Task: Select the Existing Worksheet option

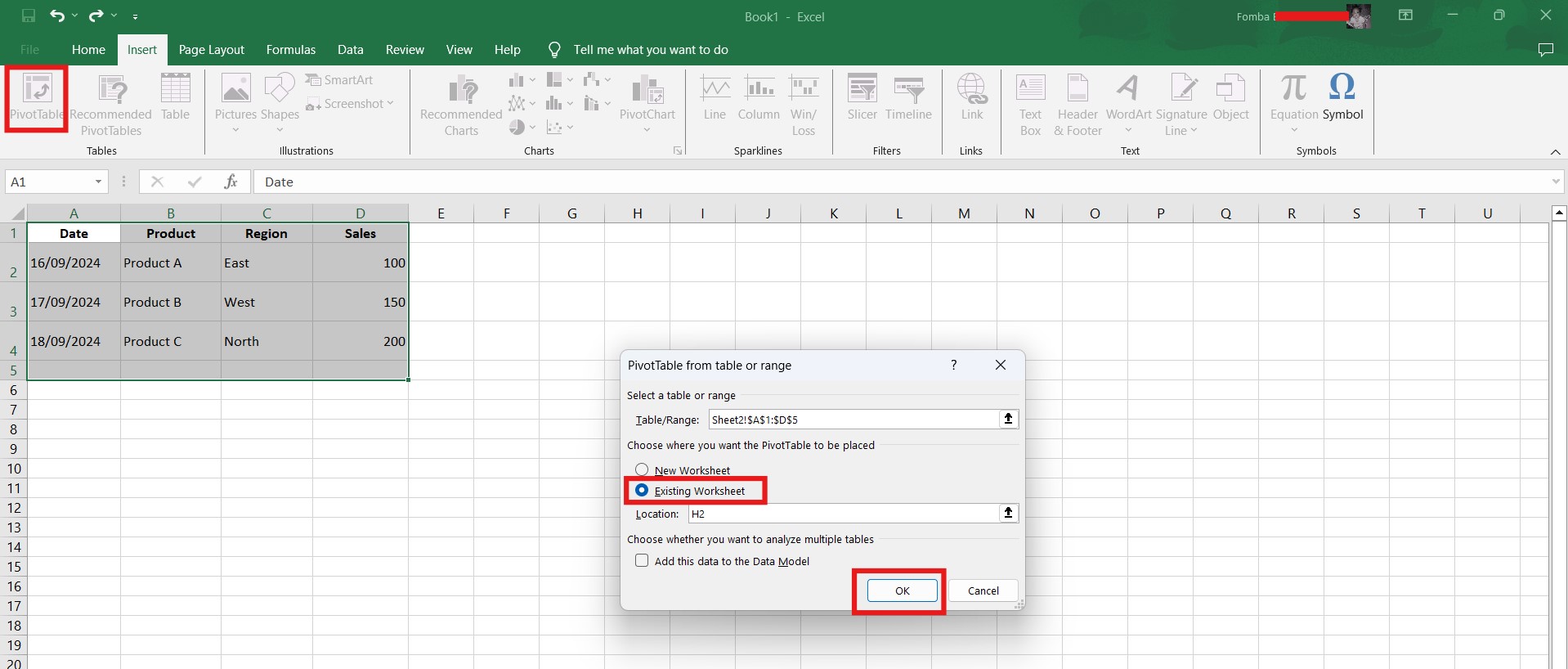Action: 643,491
